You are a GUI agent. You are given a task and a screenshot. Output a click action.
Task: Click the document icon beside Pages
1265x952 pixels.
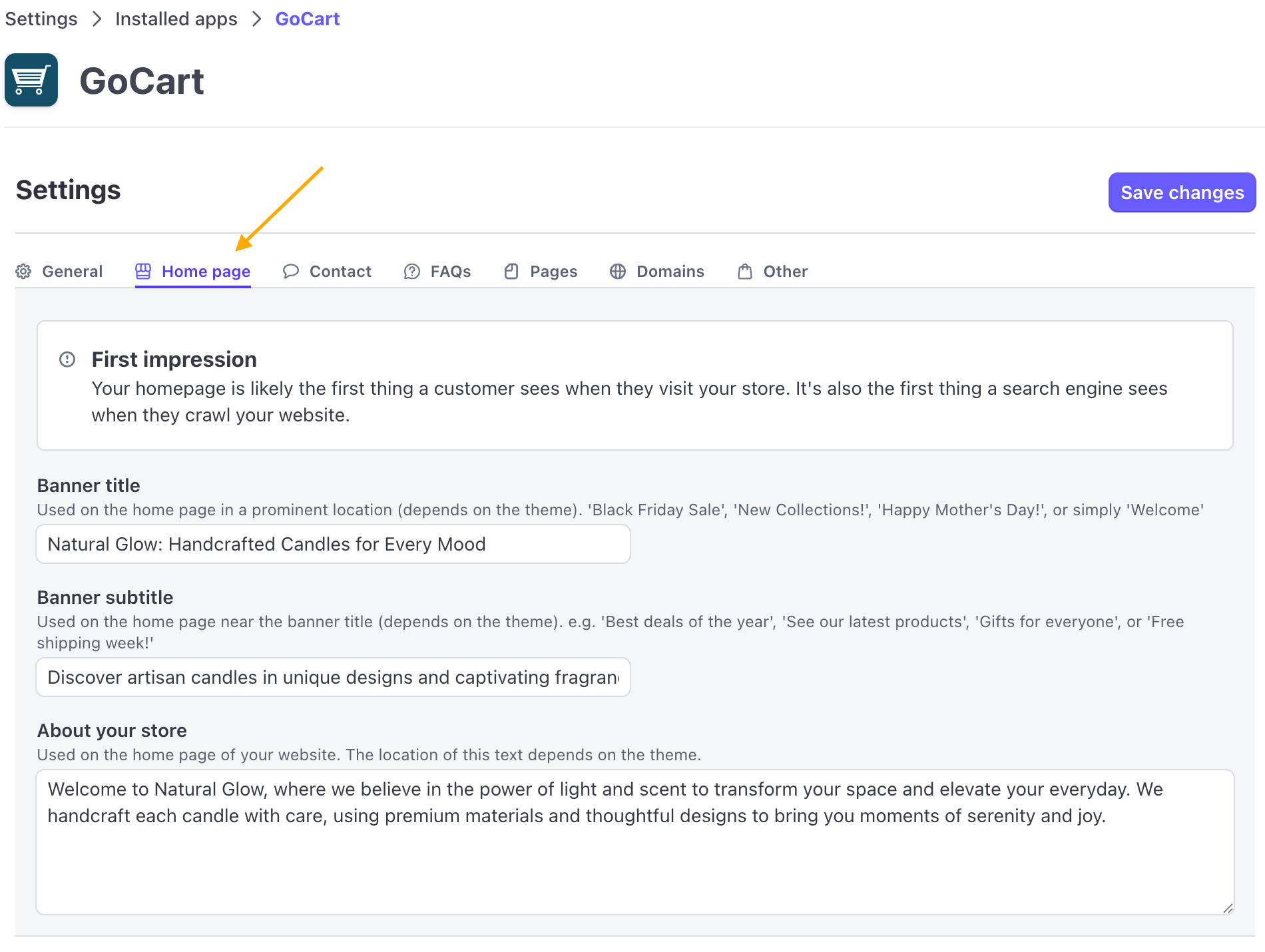(511, 272)
